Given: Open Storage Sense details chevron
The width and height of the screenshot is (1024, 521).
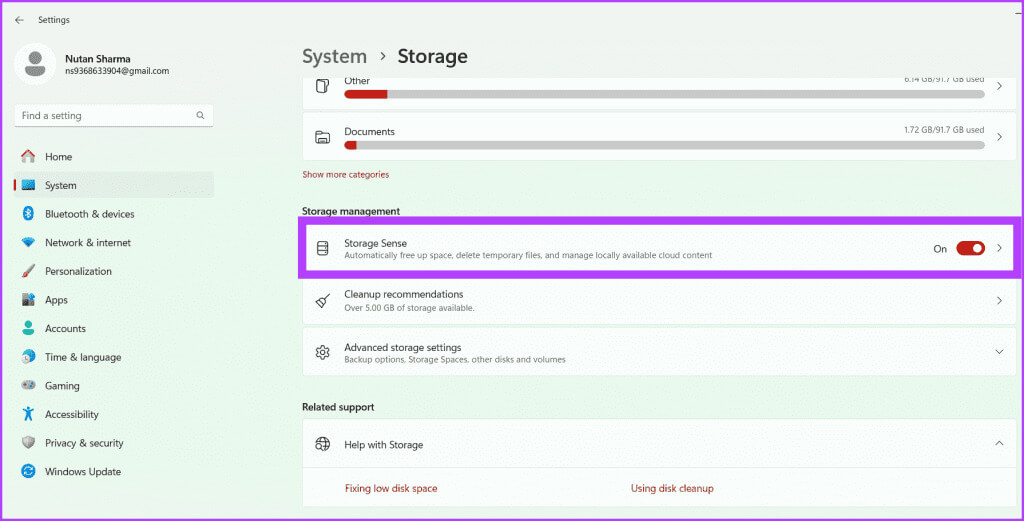Looking at the screenshot, I should 999,248.
